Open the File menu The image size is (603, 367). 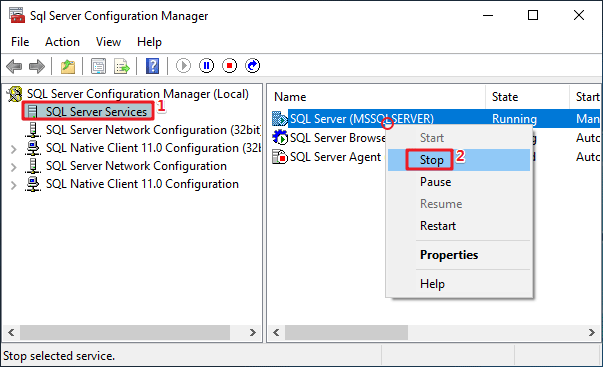point(20,42)
